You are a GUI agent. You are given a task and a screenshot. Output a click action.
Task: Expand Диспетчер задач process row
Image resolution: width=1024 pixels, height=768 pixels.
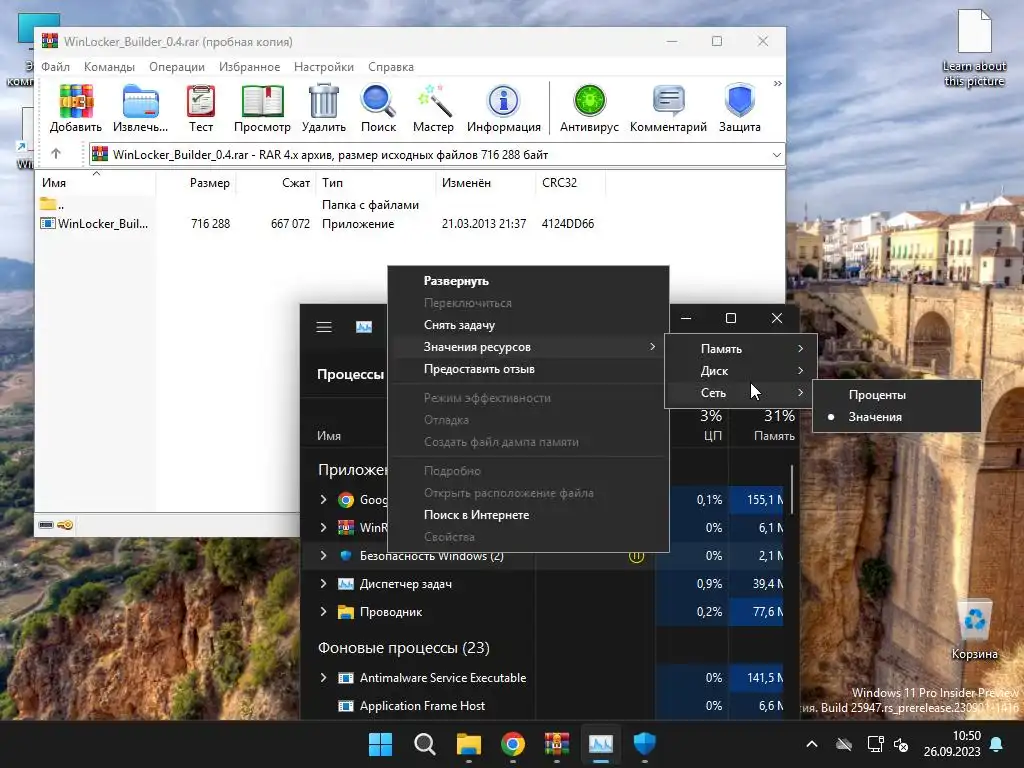(323, 583)
